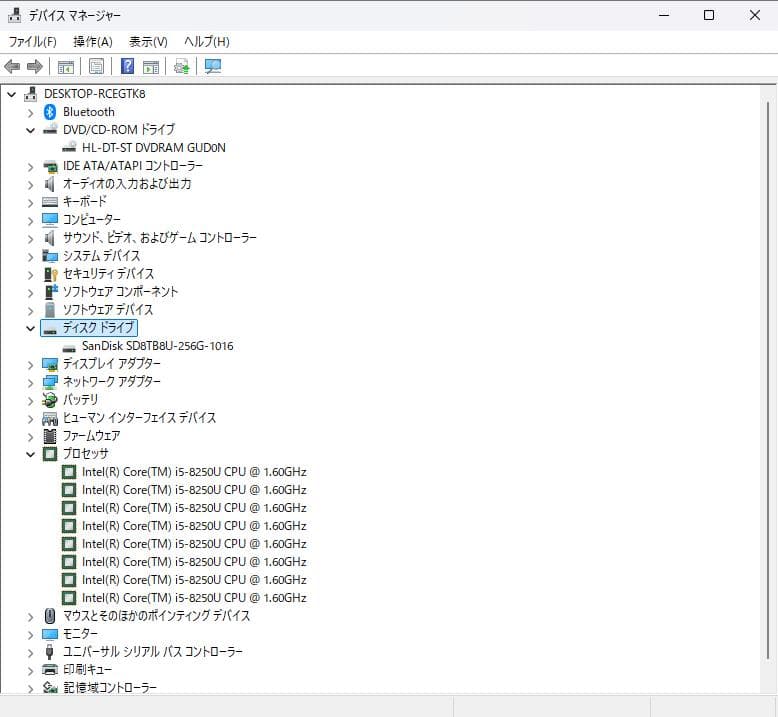Click the ネットワーク アダプター icon
Screen dimensions: 778x717
(x=50, y=382)
